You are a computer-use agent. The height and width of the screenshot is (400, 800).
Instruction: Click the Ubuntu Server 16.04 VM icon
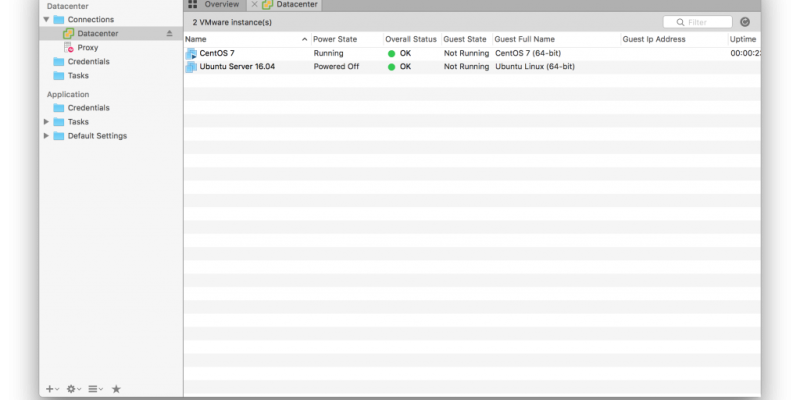tap(191, 67)
